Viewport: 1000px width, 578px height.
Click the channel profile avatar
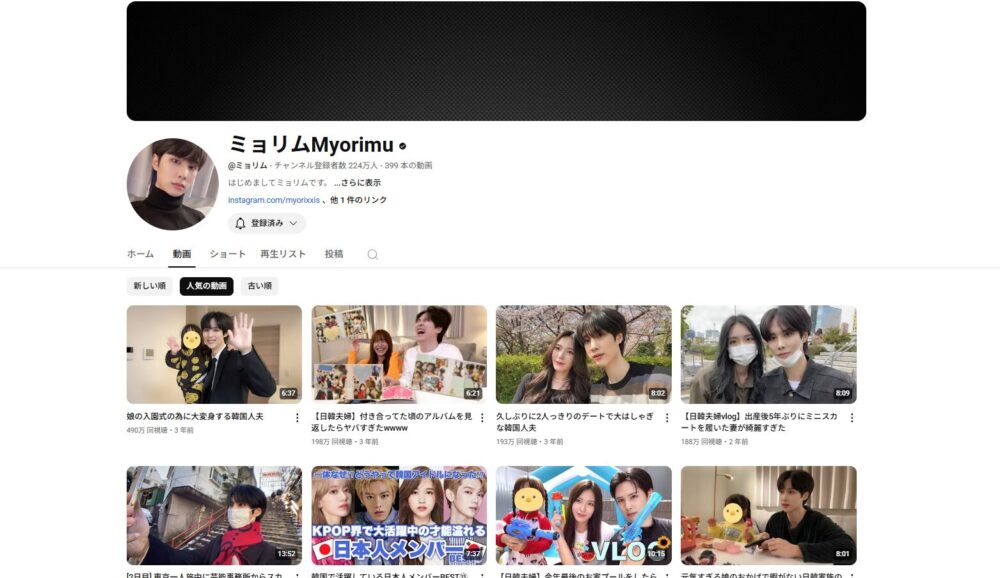[x=172, y=184]
